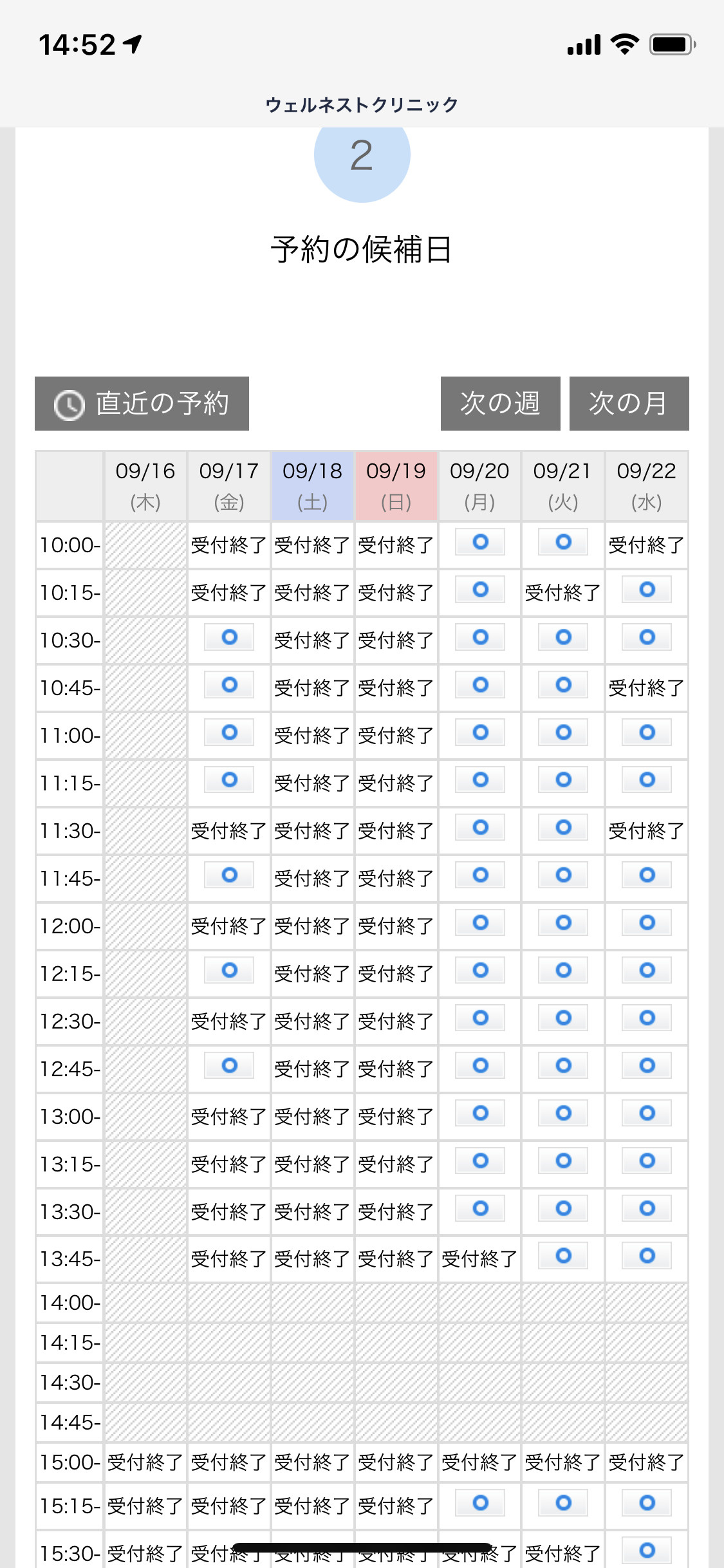Tap the 09/20 Monday column header
The image size is (724, 1568).
click(x=480, y=486)
